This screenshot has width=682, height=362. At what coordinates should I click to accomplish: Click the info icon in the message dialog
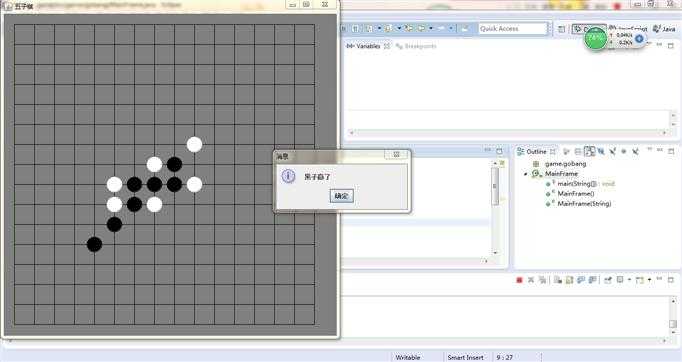(289, 176)
